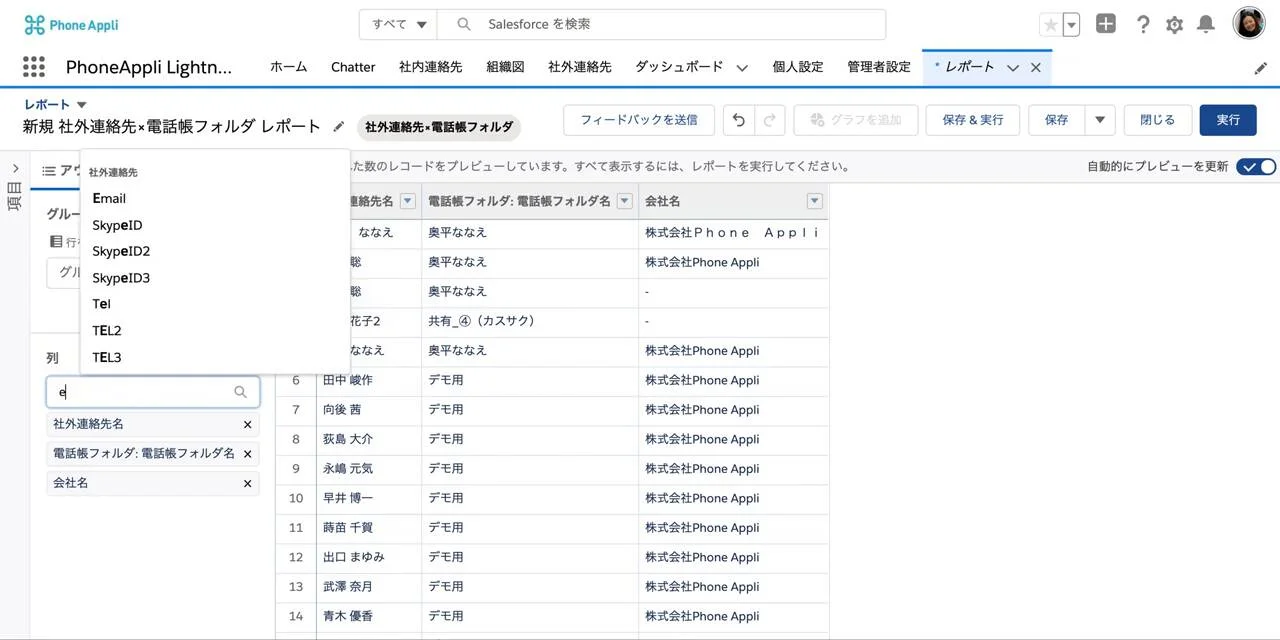The height and width of the screenshot is (640, 1280).
Task: Click the 社外連絡先×電話帳フォルダ report type badge
Action: (x=439, y=127)
